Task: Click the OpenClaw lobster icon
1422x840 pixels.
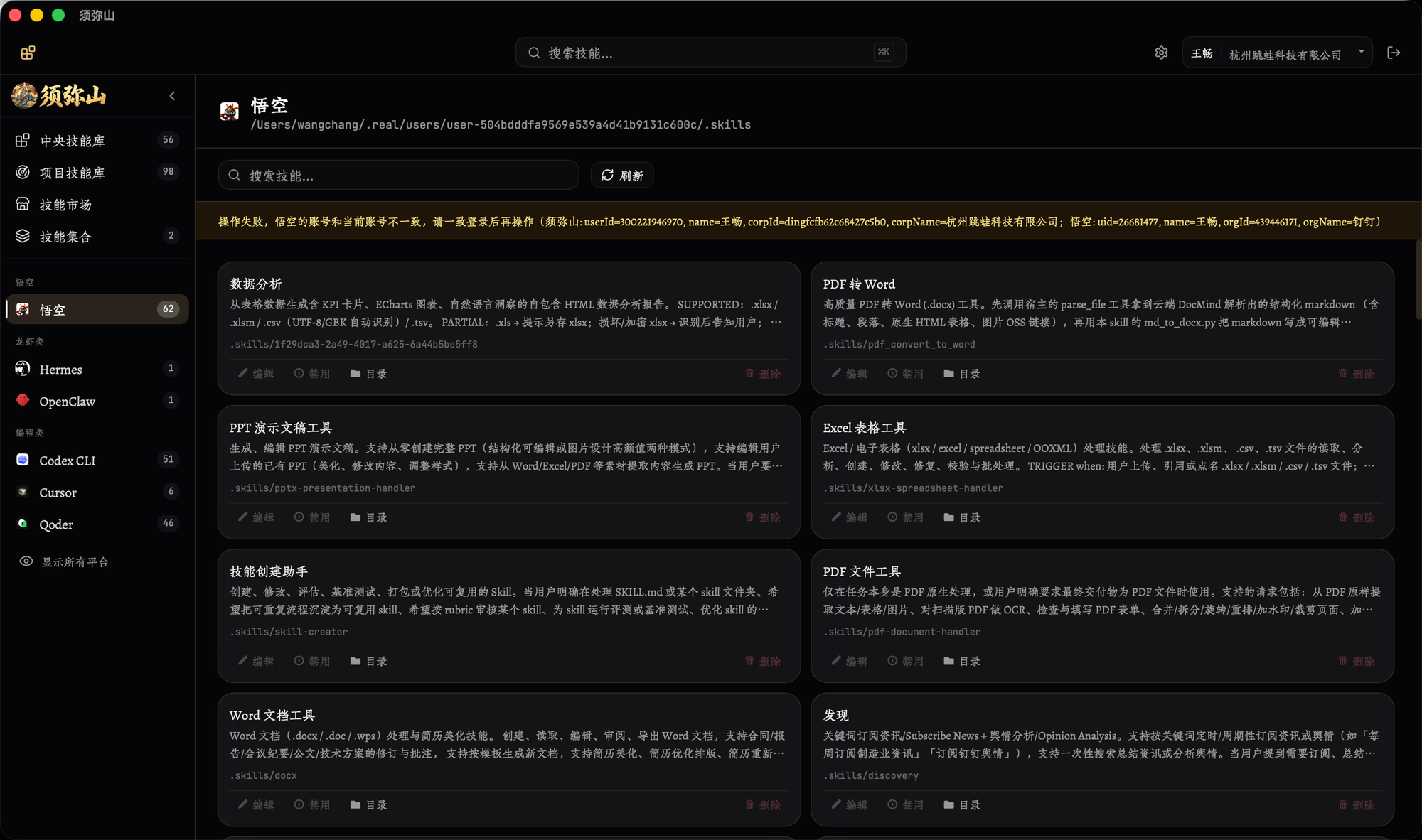Action: point(23,400)
